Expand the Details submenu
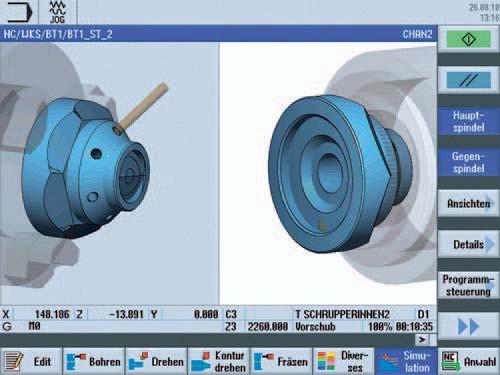This screenshot has width=500, height=375. pyautogui.click(x=468, y=244)
